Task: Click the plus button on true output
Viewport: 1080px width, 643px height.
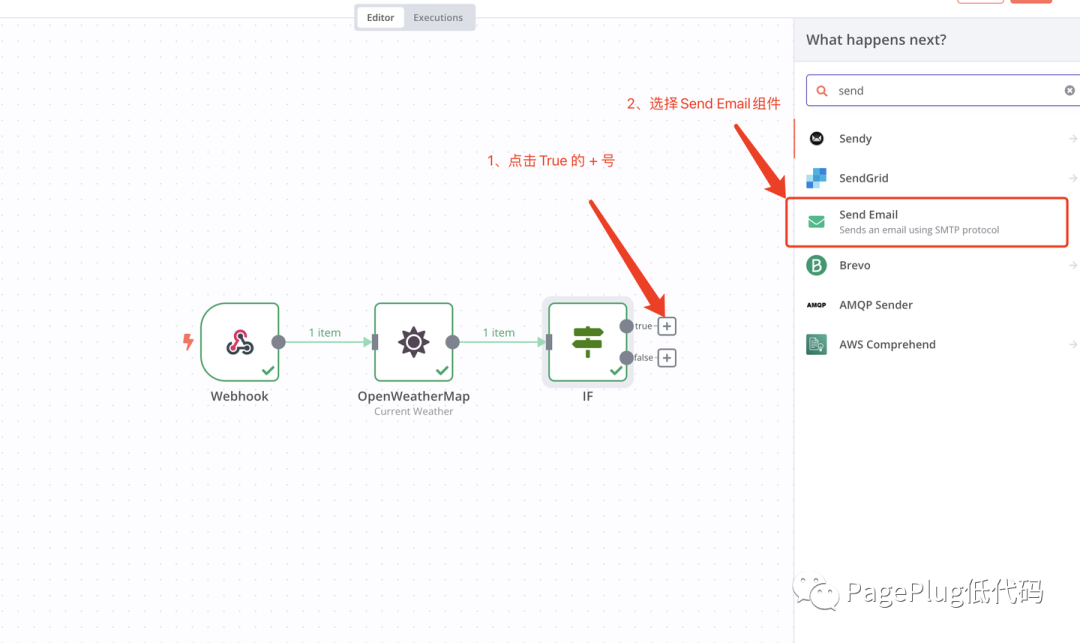Action: [667, 326]
